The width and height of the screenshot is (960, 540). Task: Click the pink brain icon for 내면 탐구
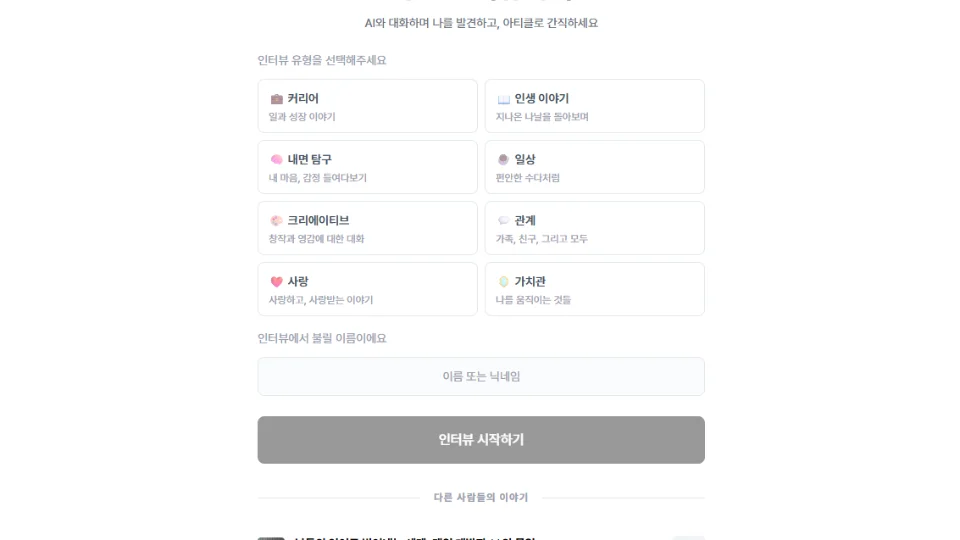point(277,160)
